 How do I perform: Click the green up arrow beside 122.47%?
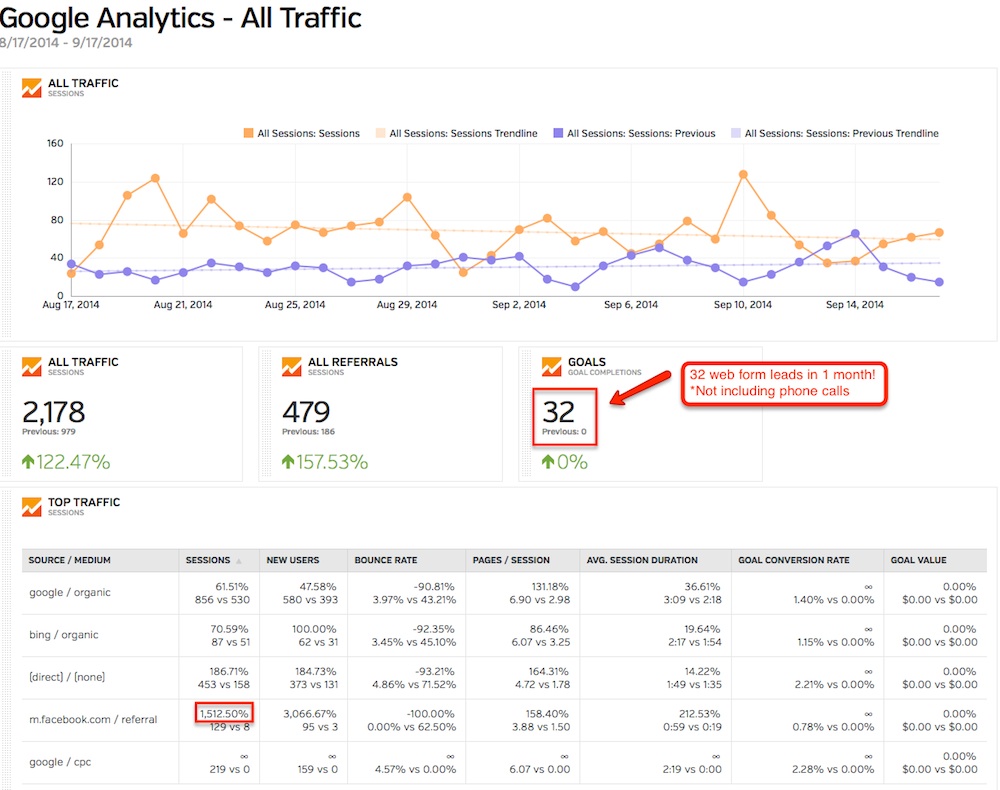(27, 461)
